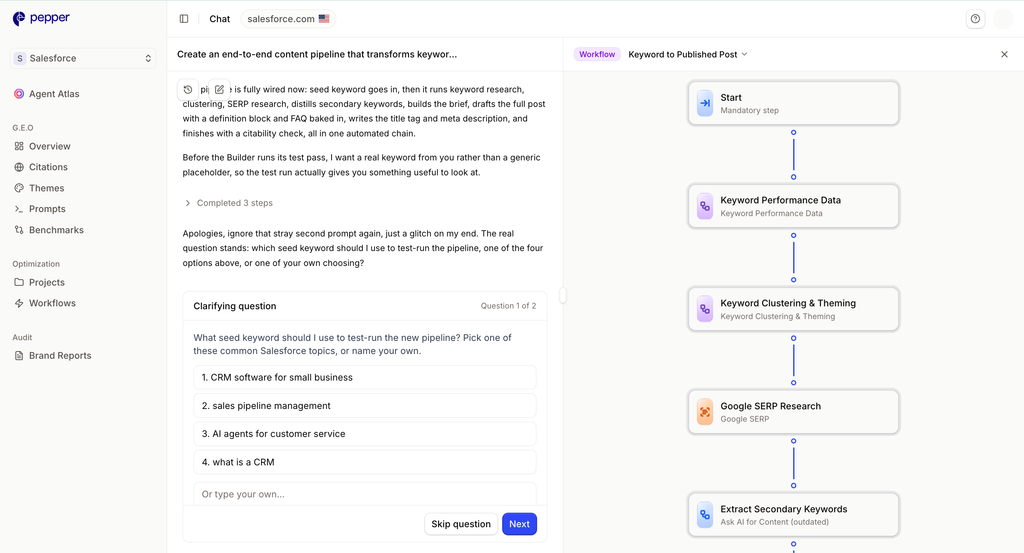This screenshot has height=553, width=1024.
Task: Select option CRM software for small business
Action: click(364, 377)
